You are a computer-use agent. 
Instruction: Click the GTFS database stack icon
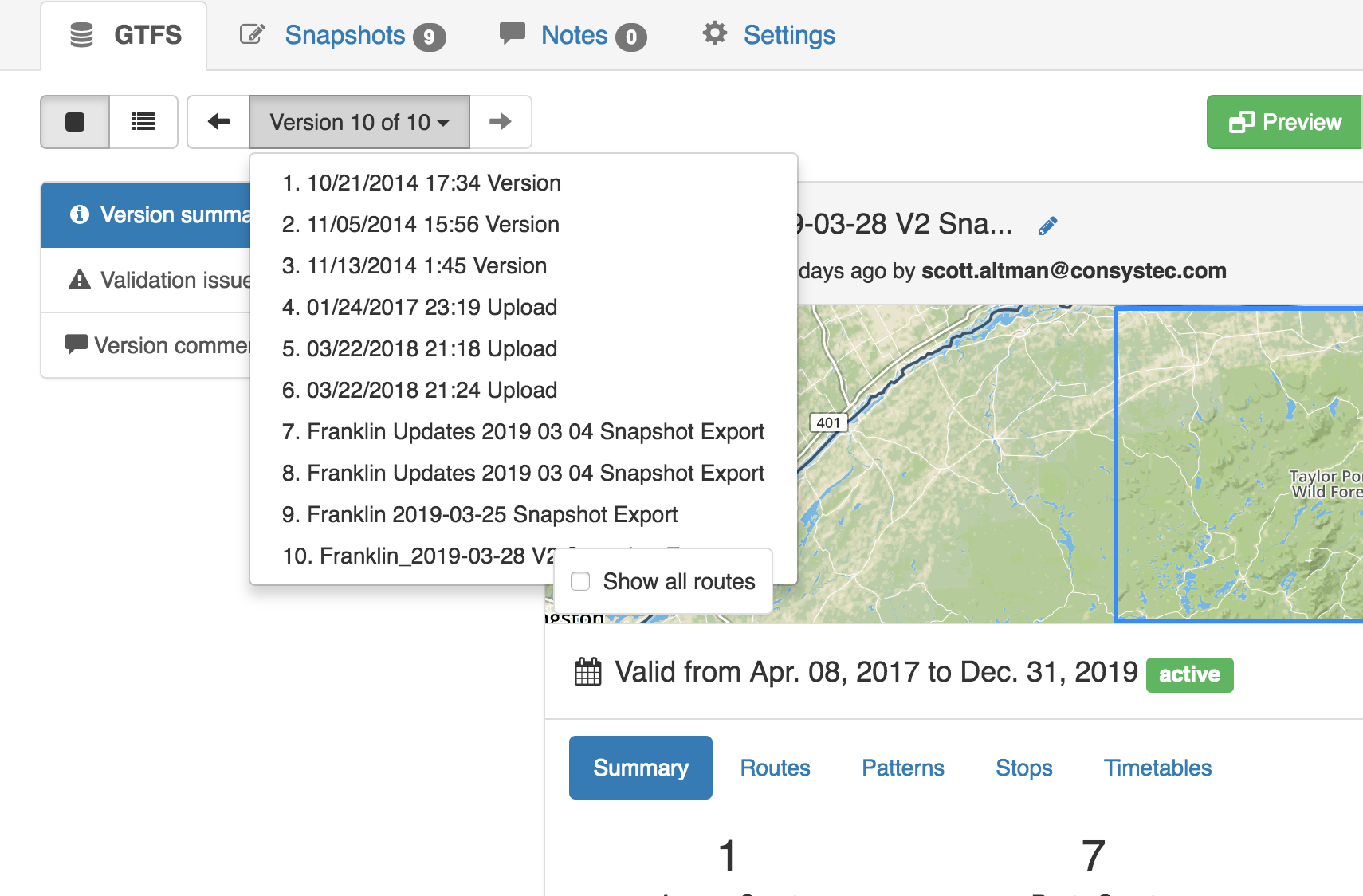tap(81, 35)
